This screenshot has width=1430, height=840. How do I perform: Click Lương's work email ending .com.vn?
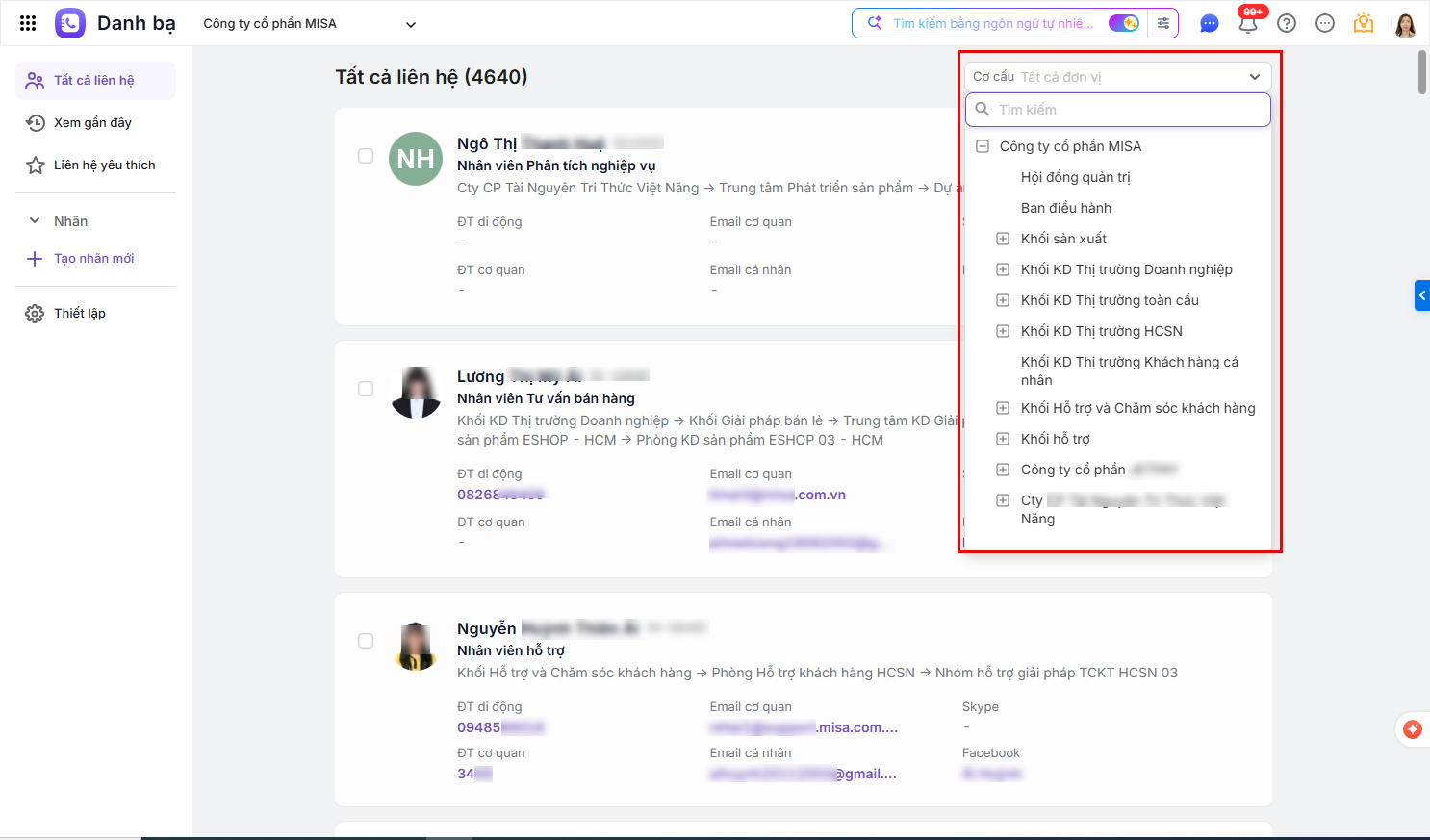pos(778,495)
